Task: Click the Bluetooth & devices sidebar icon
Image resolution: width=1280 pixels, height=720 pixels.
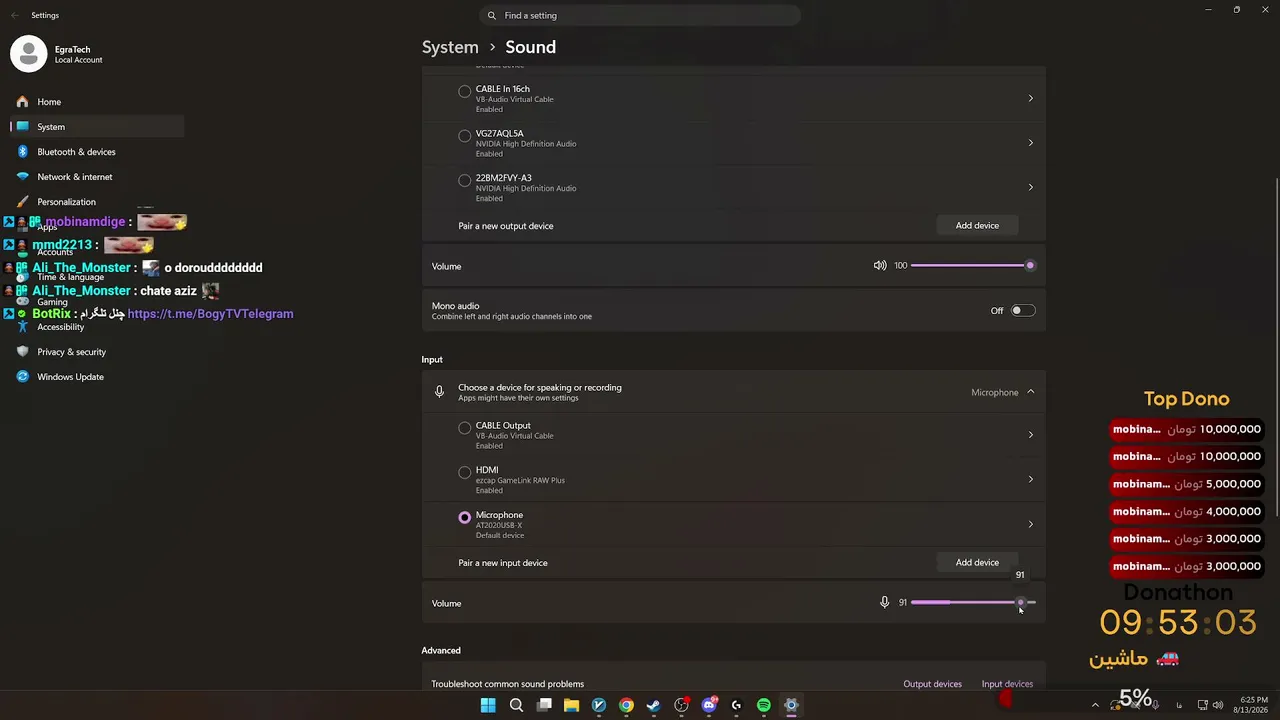Action: pos(23,152)
